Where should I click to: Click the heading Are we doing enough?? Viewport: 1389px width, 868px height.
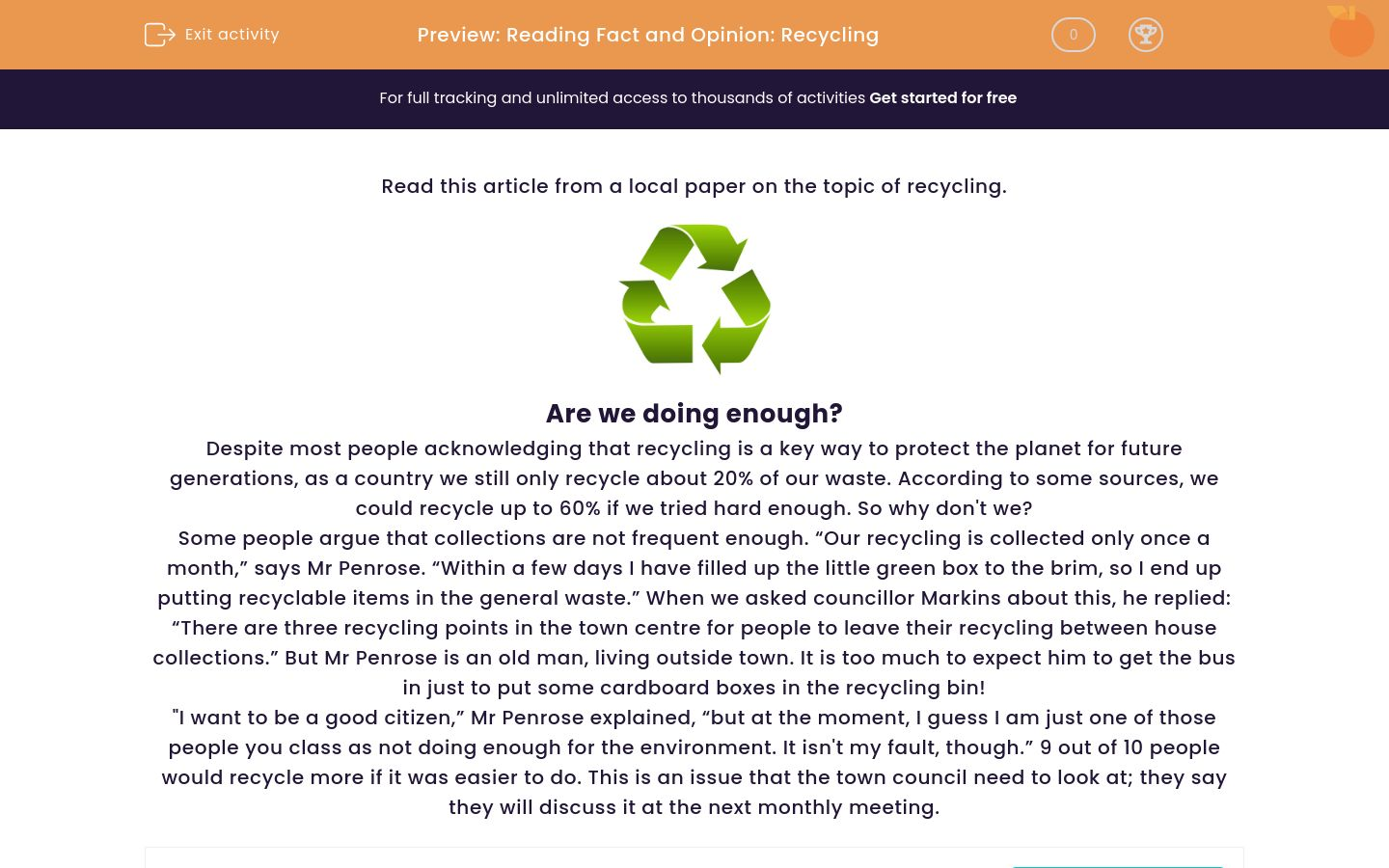tap(694, 414)
